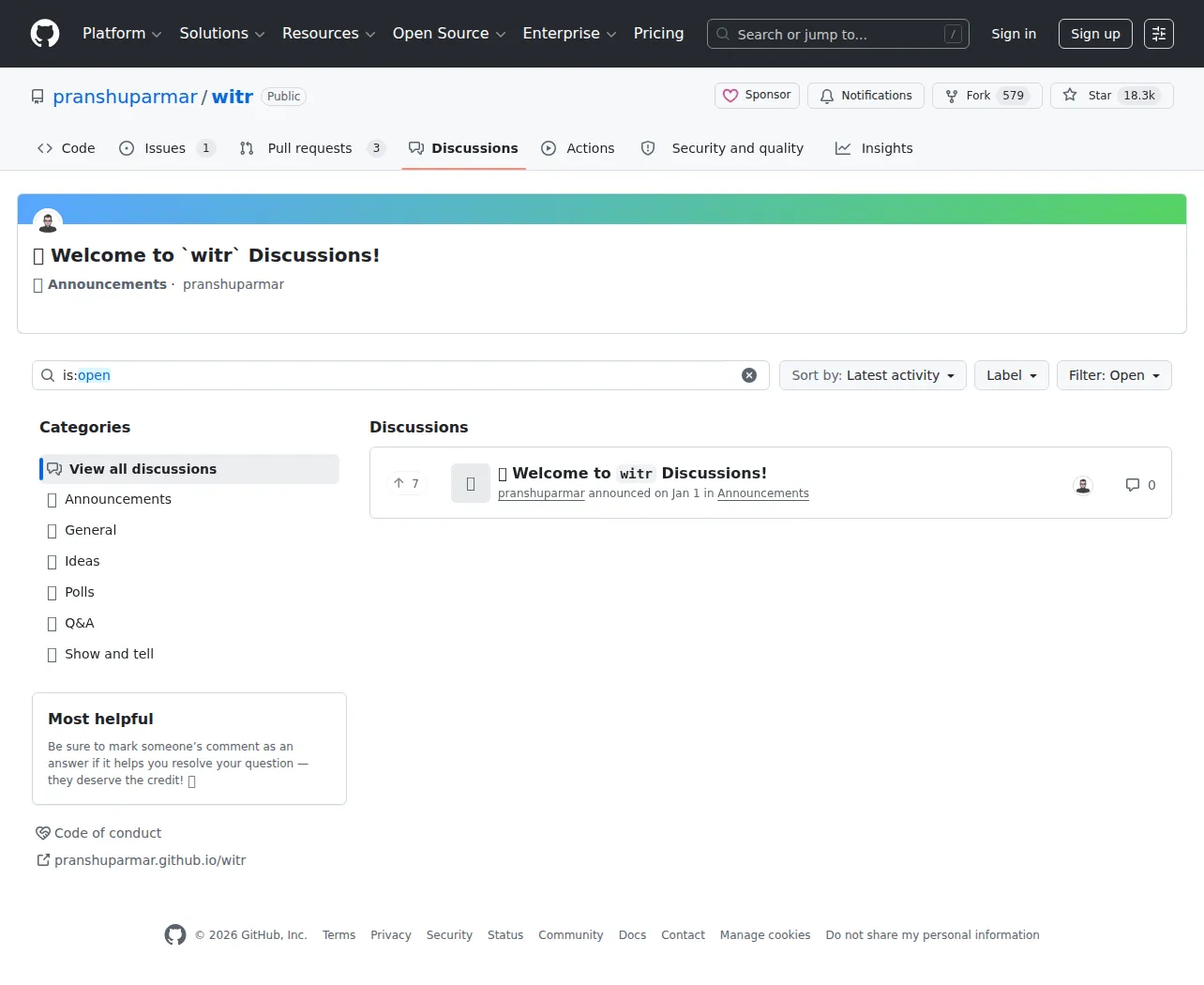Open footer Privacy link
1204x985 pixels.
(x=391, y=935)
